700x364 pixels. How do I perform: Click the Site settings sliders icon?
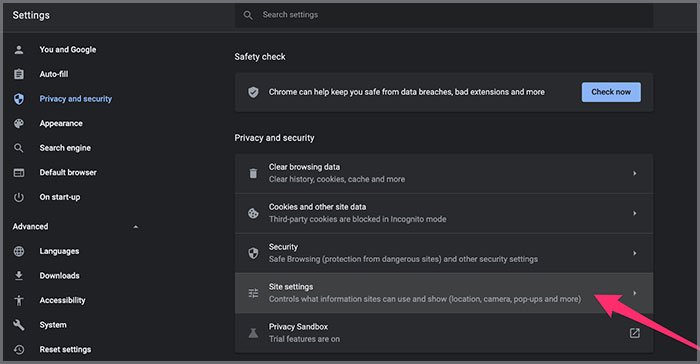253,293
